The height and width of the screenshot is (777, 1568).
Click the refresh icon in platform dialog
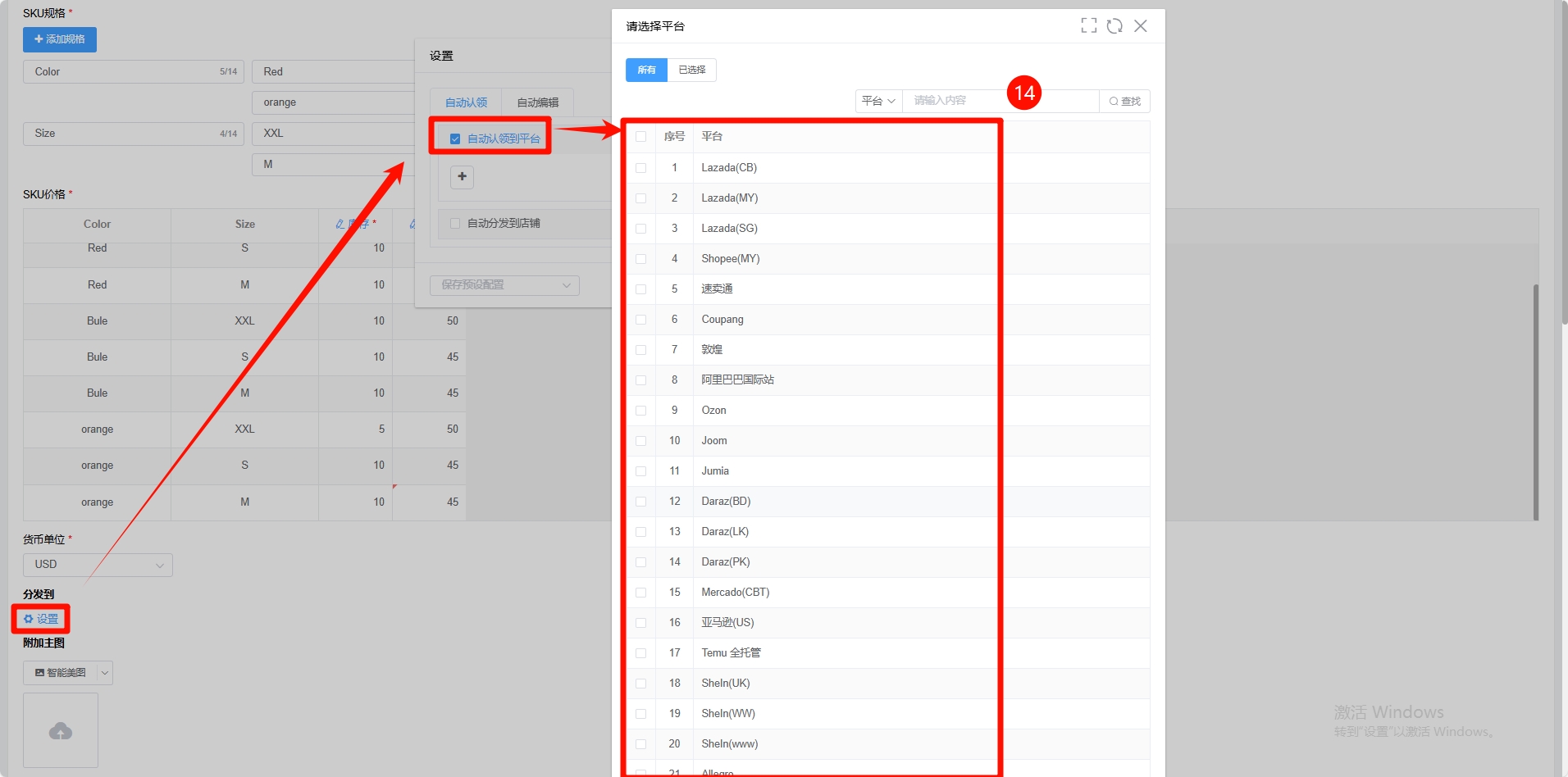point(1114,26)
